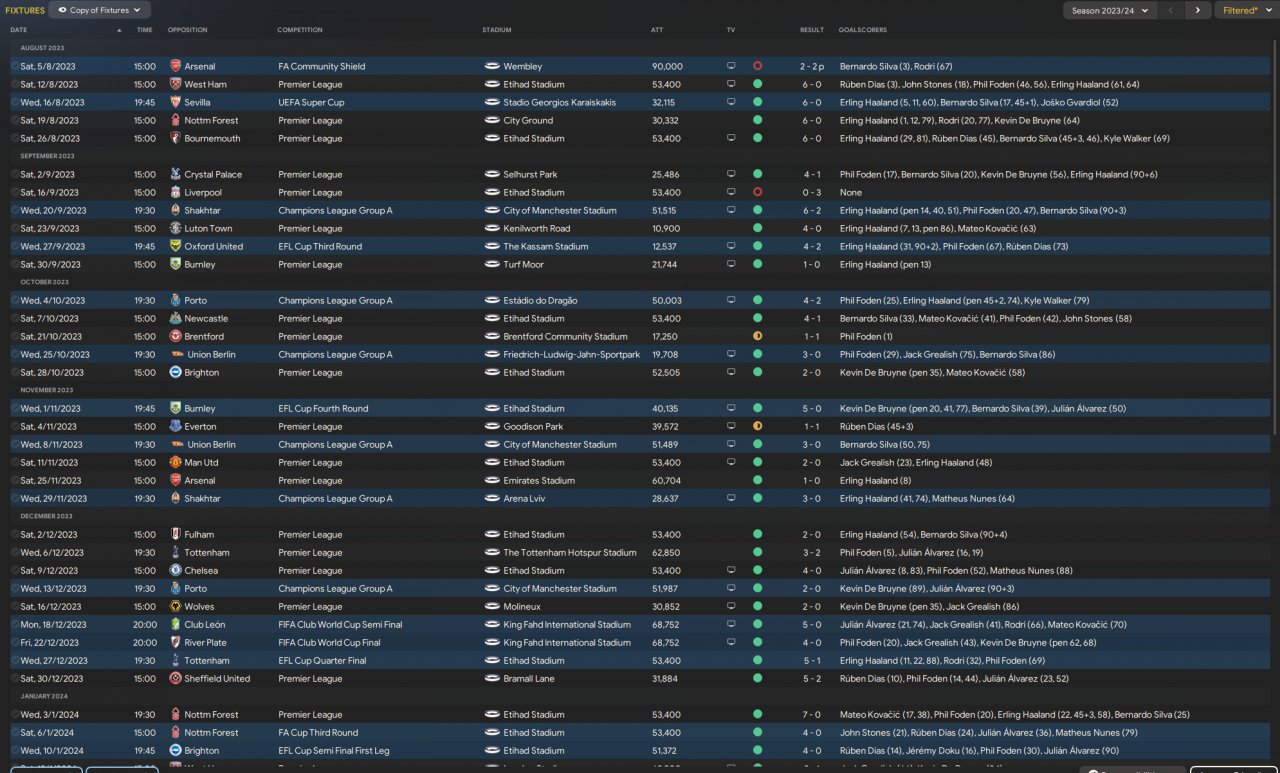The height and width of the screenshot is (773, 1280).
Task: Click the Newcastle club badge
Action: coord(175,318)
